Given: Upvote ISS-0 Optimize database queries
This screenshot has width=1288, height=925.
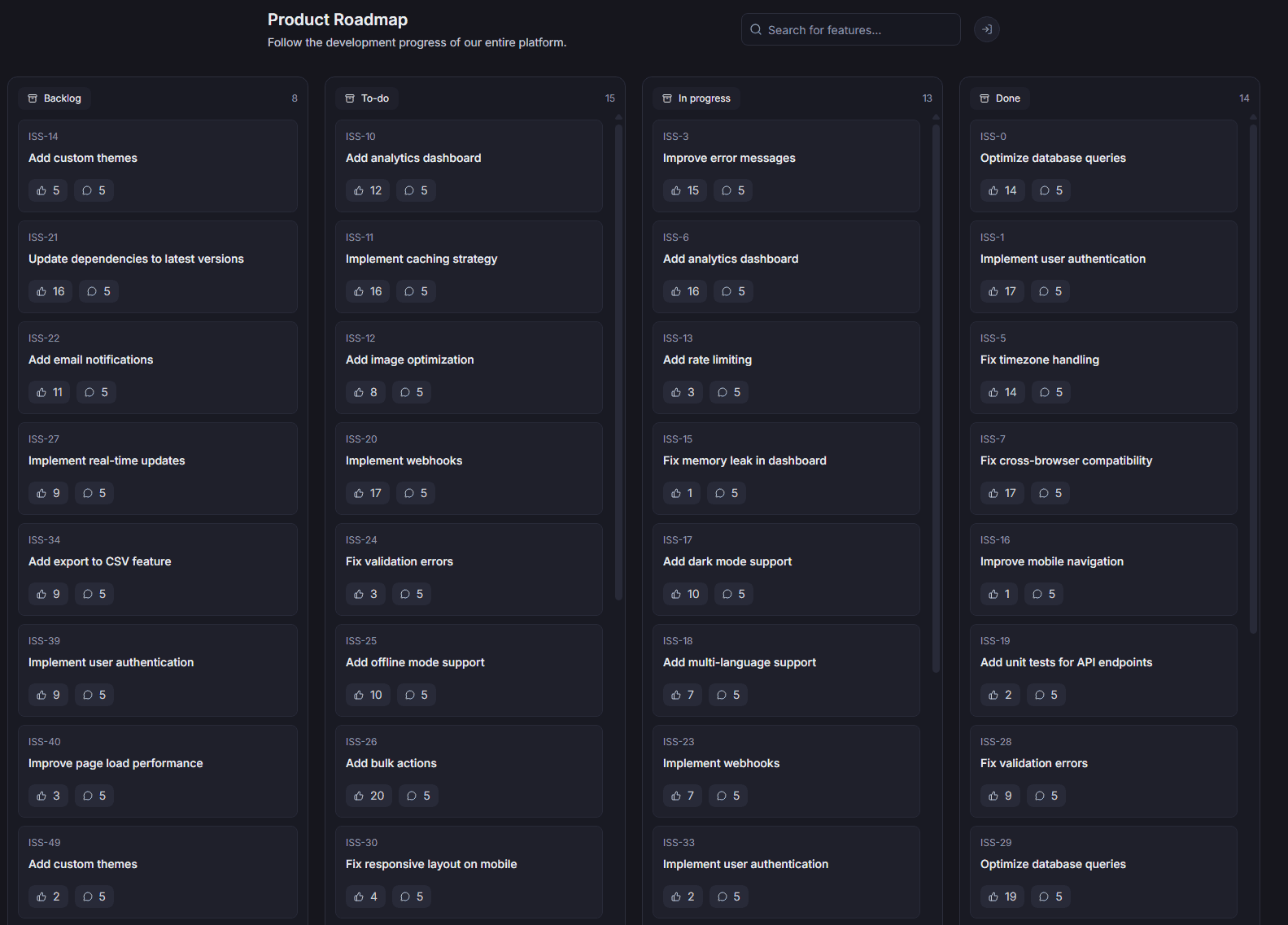Looking at the screenshot, I should tap(1002, 190).
